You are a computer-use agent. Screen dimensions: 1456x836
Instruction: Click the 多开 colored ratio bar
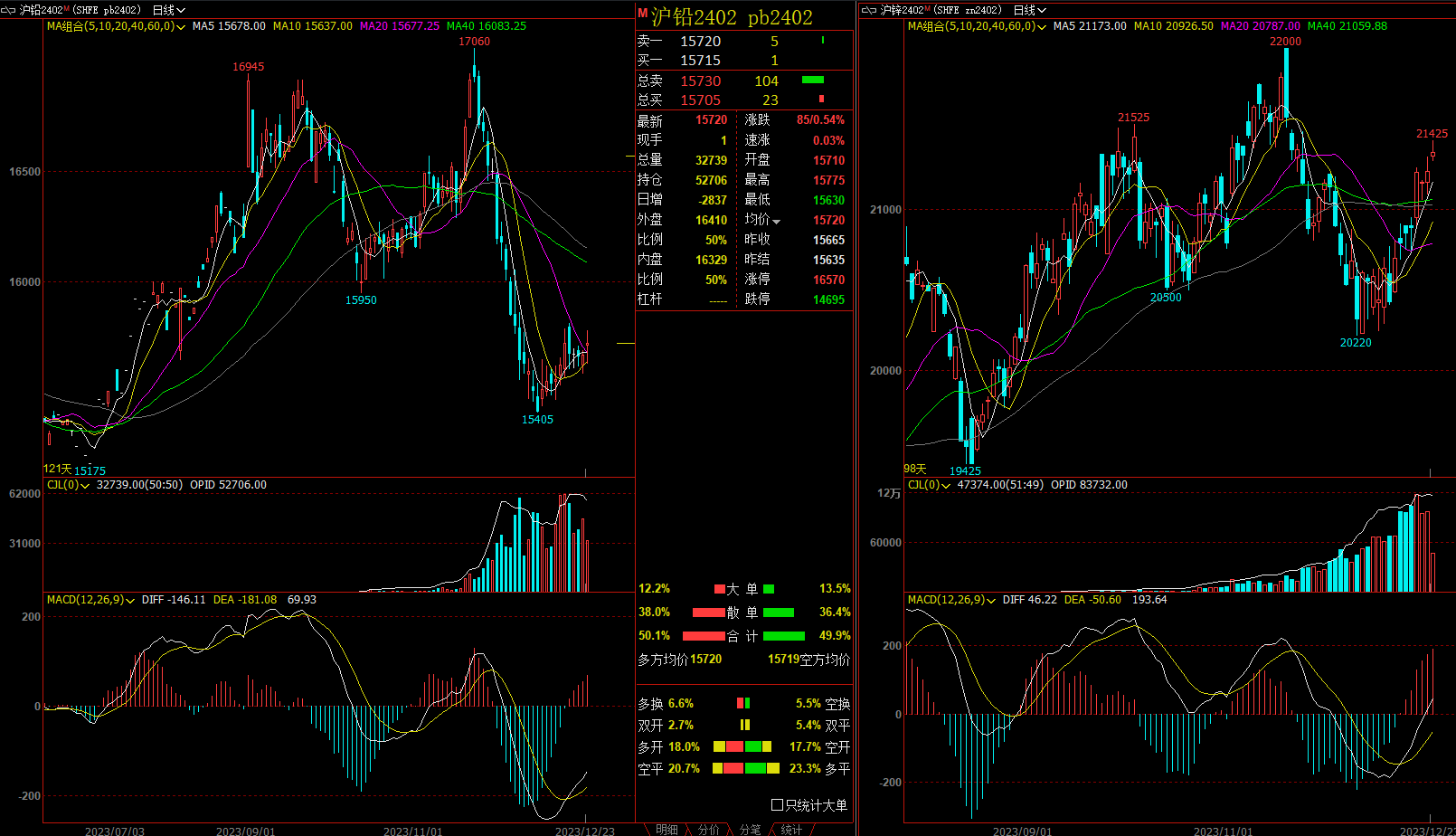coord(742,746)
